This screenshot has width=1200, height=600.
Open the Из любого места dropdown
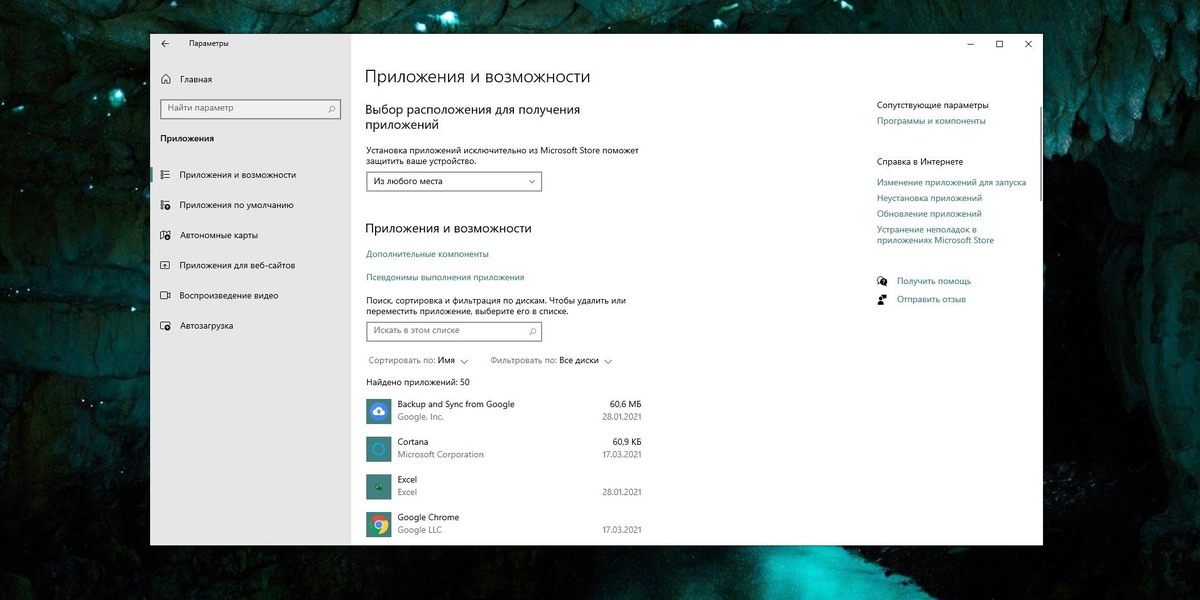[x=454, y=181]
